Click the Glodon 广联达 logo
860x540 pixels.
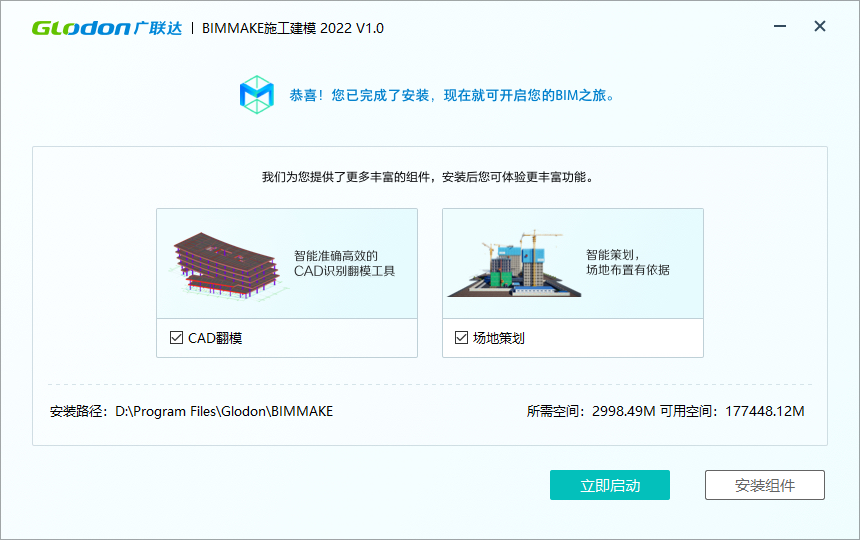107,28
